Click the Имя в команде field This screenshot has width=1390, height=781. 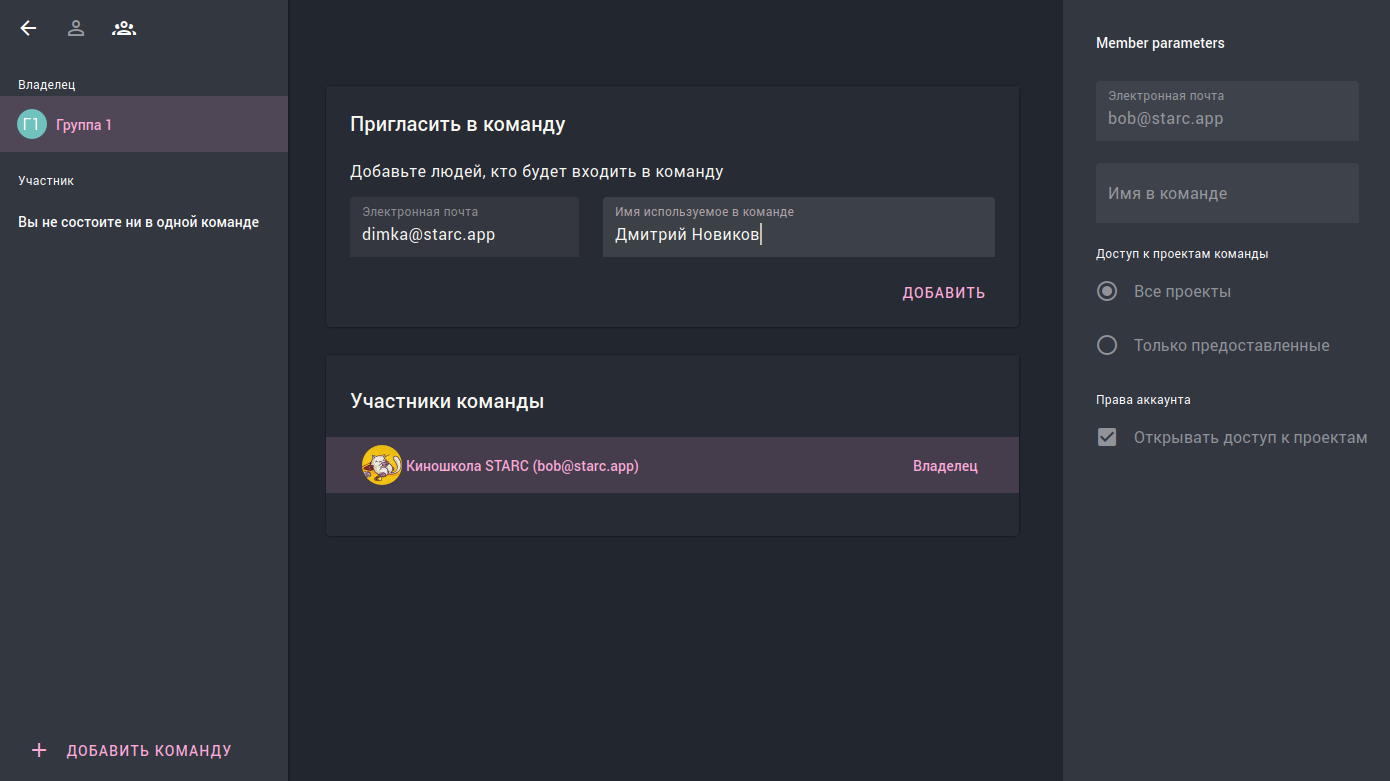point(1226,193)
